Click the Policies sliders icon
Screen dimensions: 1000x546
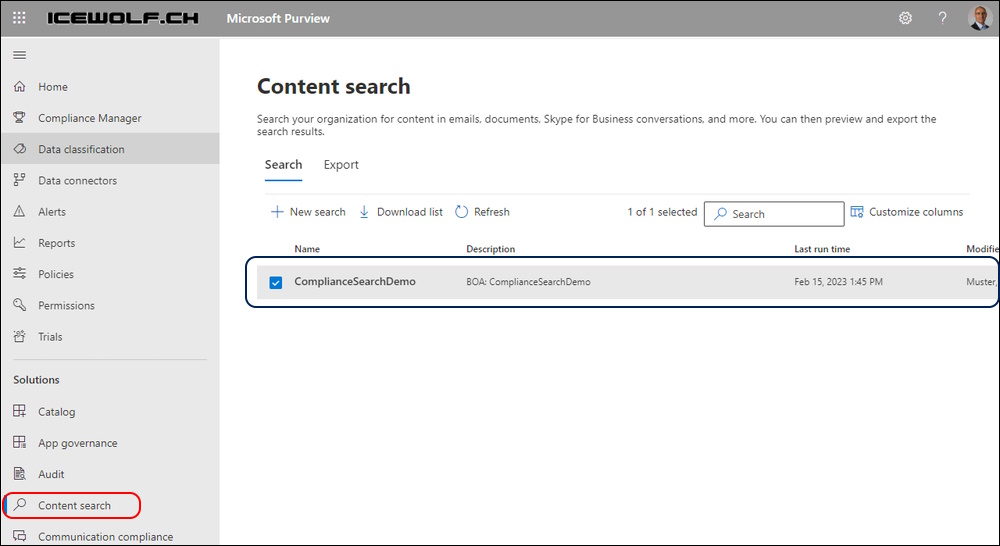tap(20, 274)
